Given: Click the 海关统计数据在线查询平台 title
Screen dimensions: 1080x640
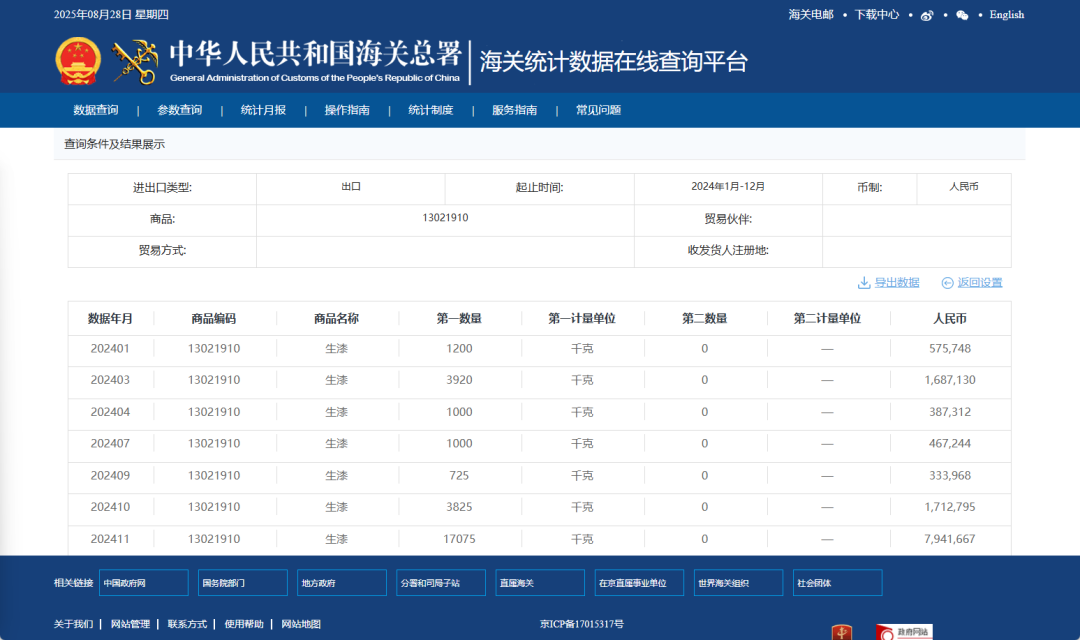Looking at the screenshot, I should click(614, 62).
